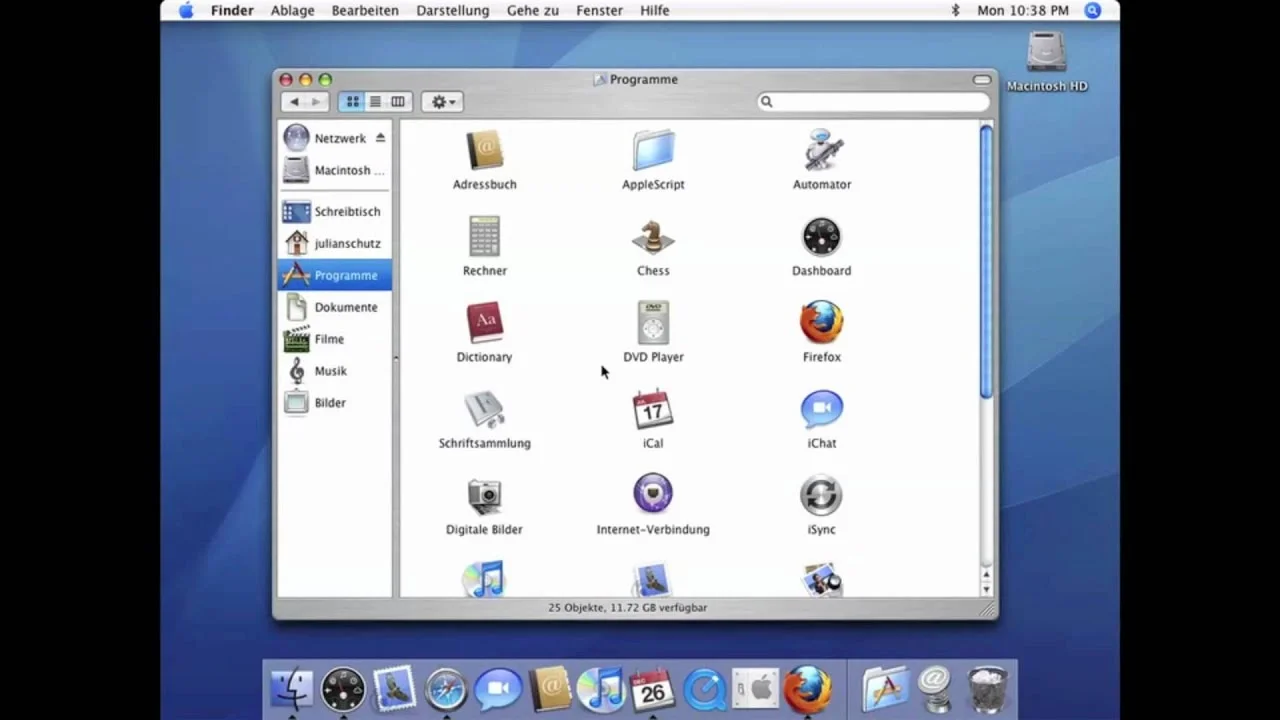Select Filme in the sidebar
Screen dimensions: 1280x720
coord(334,339)
